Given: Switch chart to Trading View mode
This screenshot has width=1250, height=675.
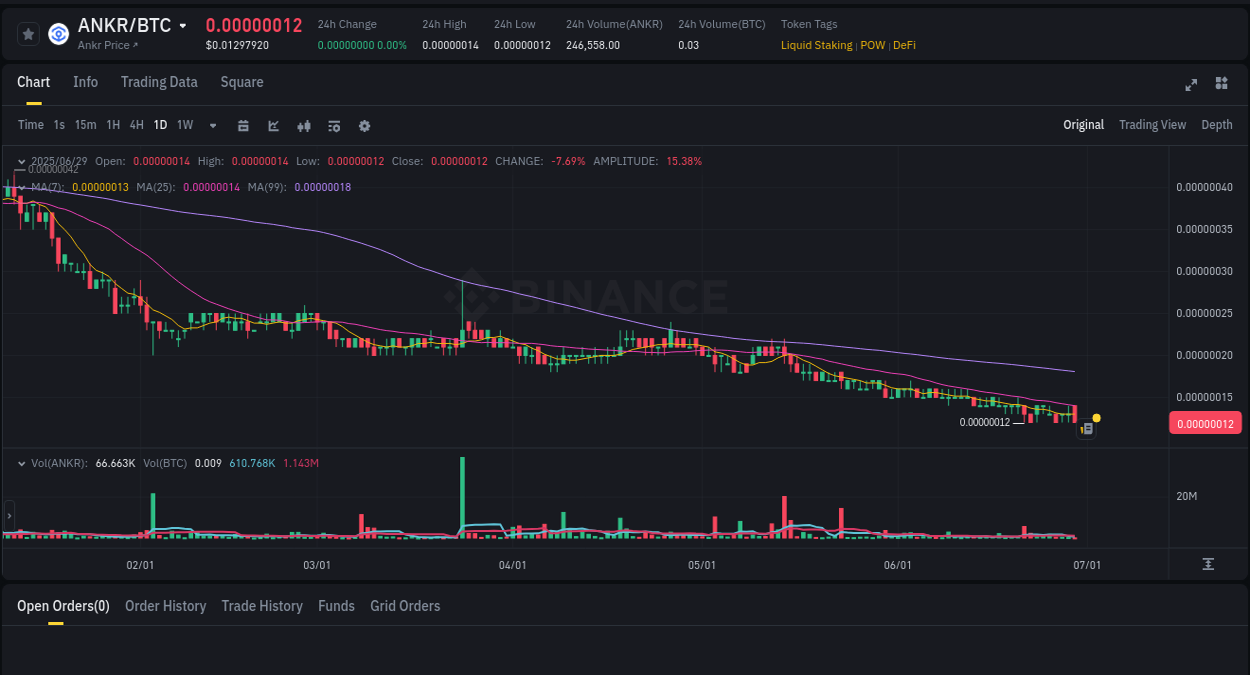Looking at the screenshot, I should click(1152, 124).
